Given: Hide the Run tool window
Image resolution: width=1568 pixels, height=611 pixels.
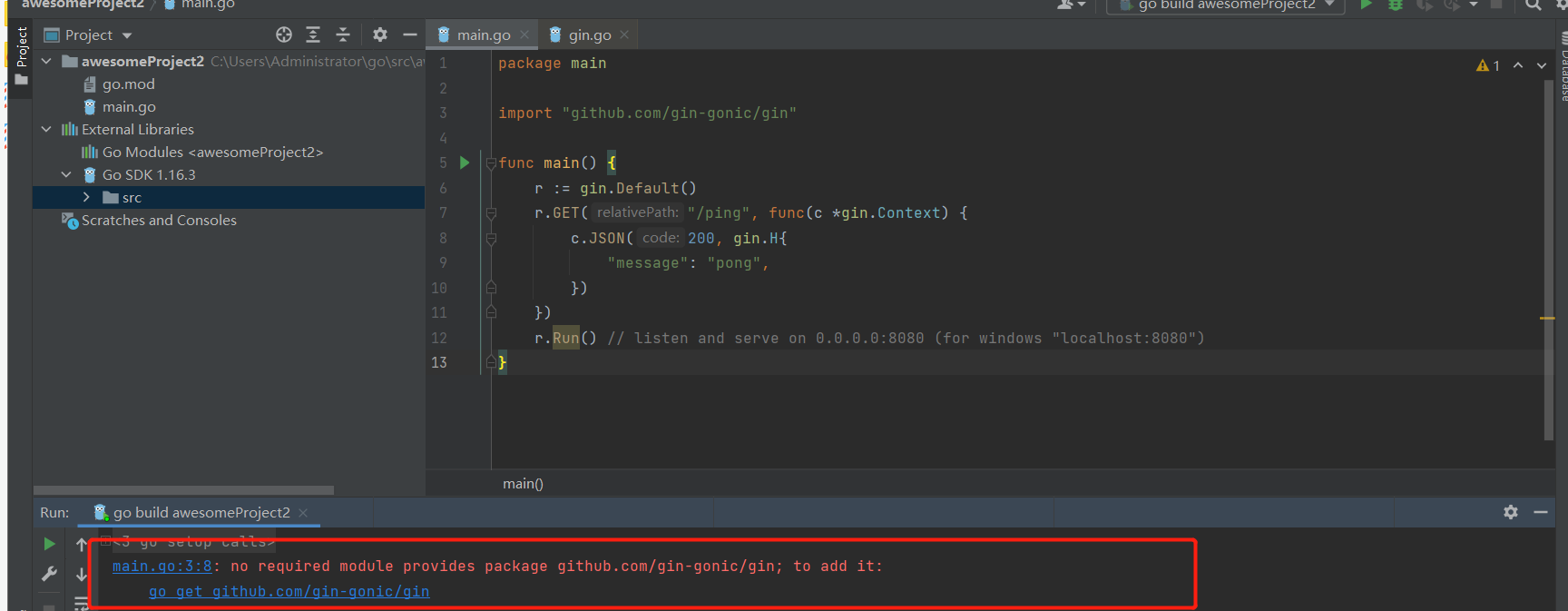Looking at the screenshot, I should pos(1541,512).
